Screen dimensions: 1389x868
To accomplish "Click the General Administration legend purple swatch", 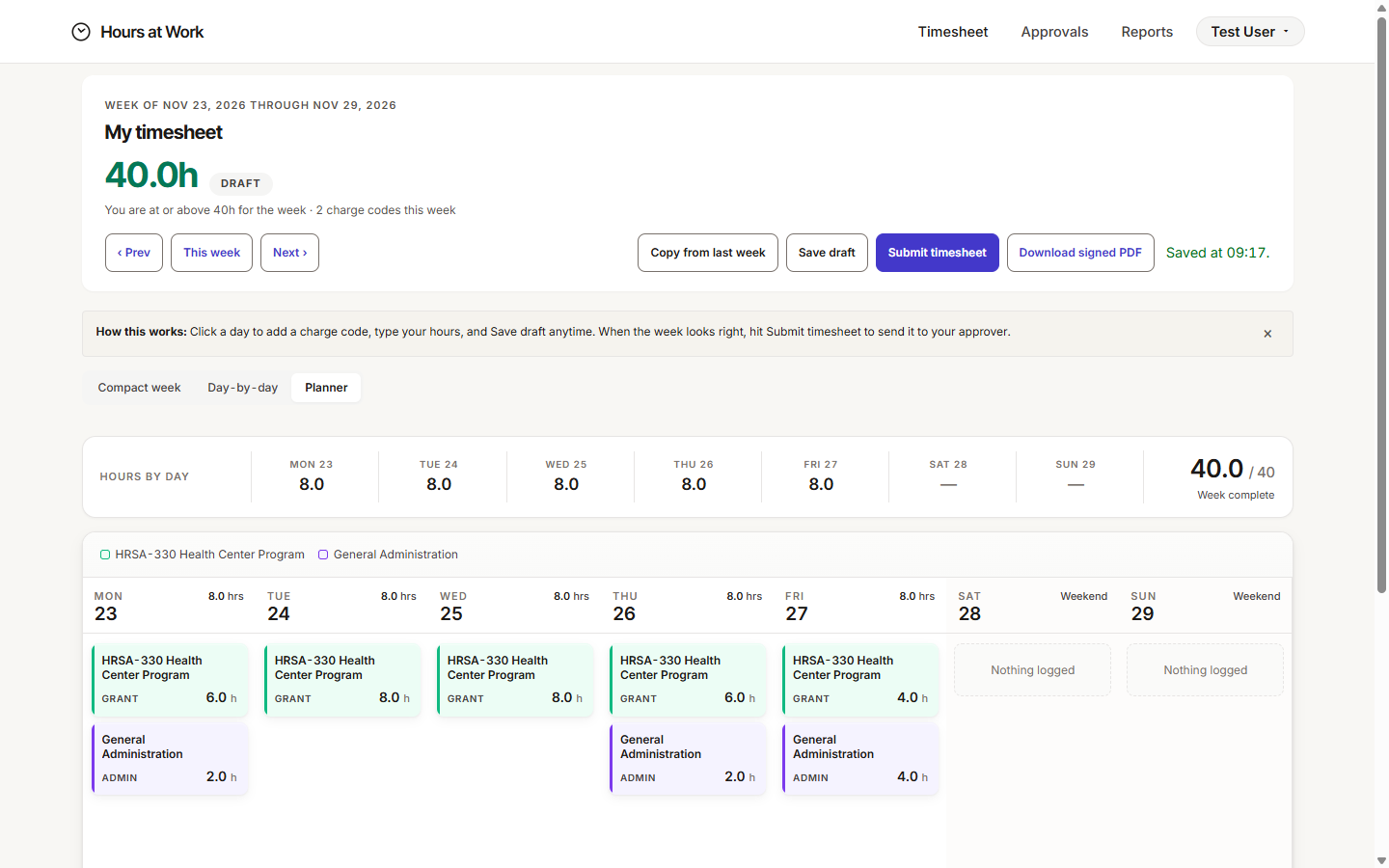I will coord(323,555).
